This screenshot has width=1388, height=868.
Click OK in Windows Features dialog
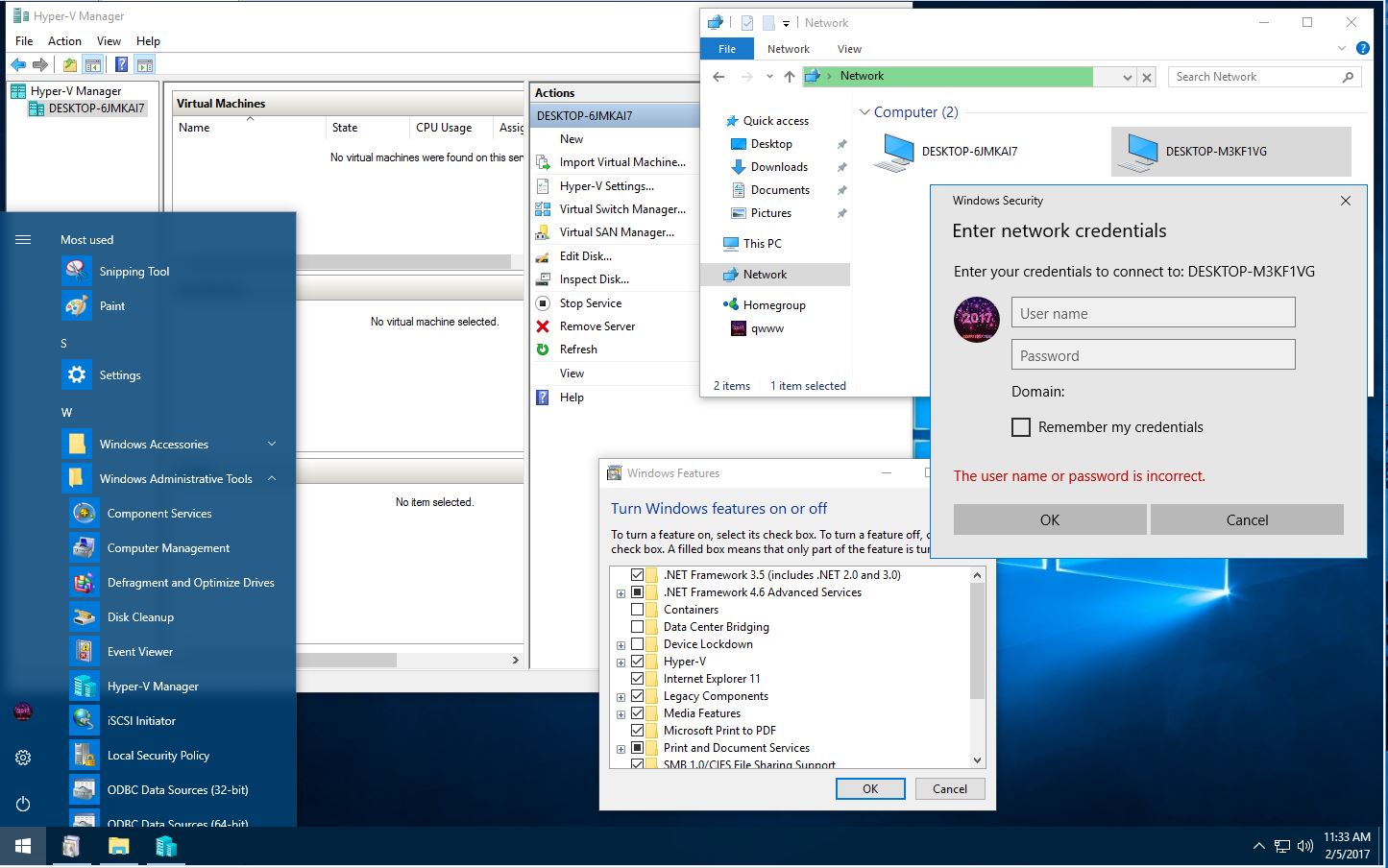pos(870,789)
